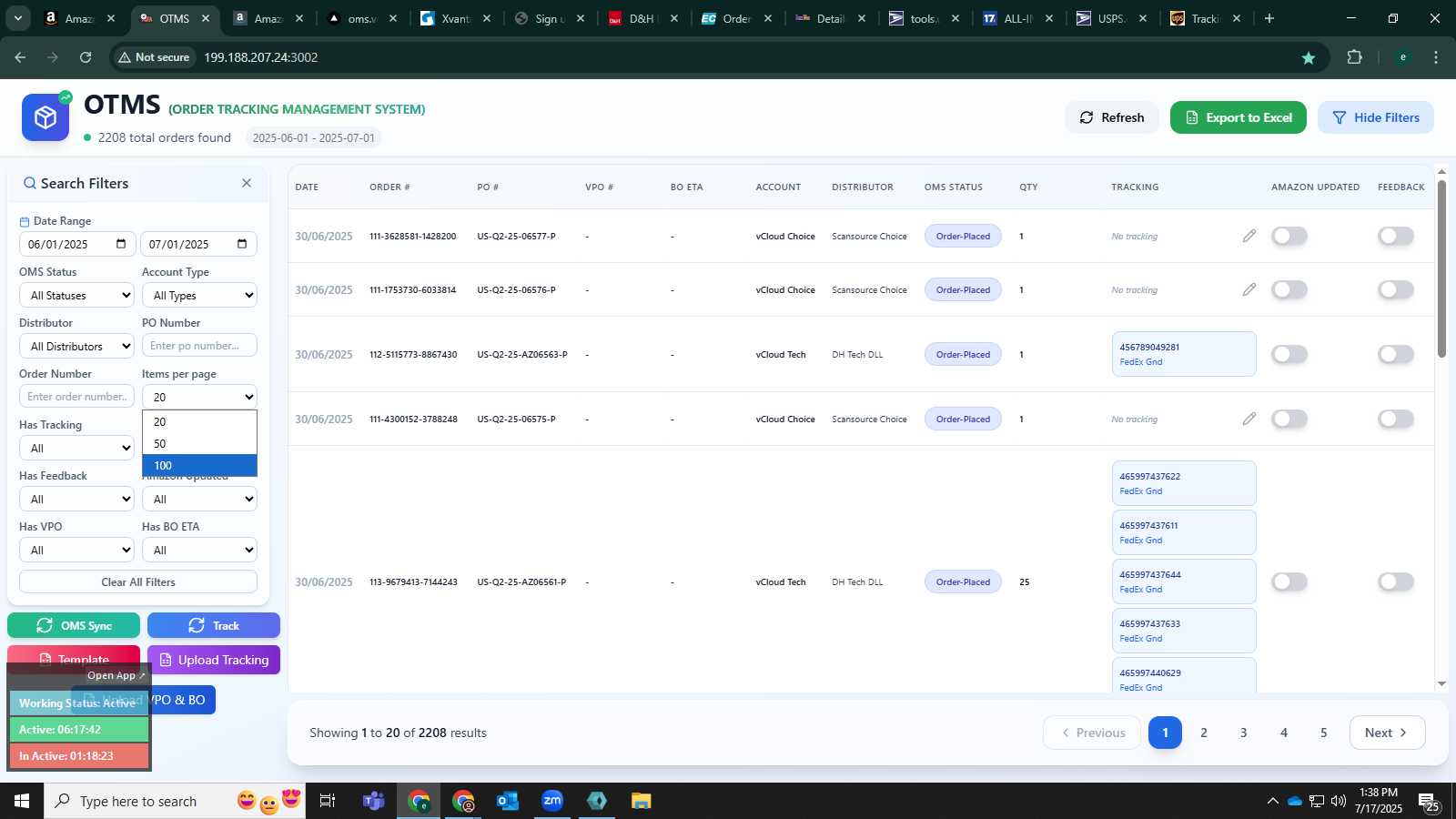Open the Account Type dropdown
The width and height of the screenshot is (1456, 819).
[x=199, y=295]
